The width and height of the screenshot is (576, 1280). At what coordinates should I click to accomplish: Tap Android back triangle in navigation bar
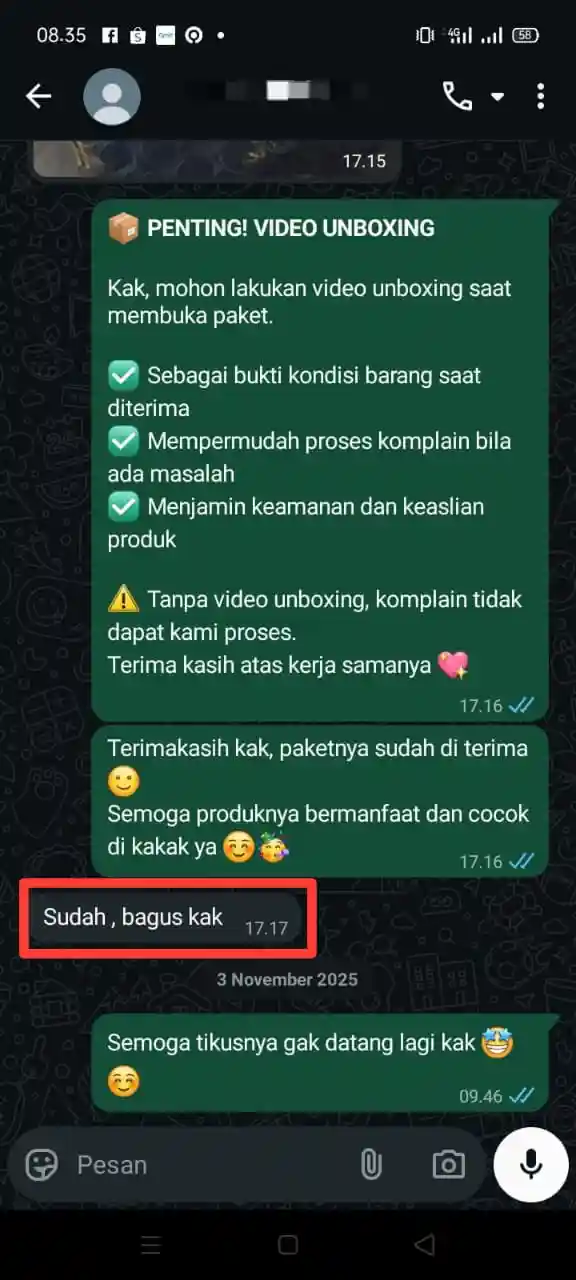[425, 1245]
